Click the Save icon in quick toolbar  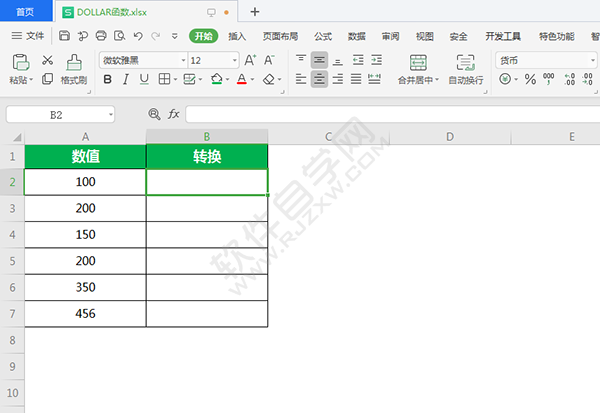pyautogui.click(x=64, y=36)
